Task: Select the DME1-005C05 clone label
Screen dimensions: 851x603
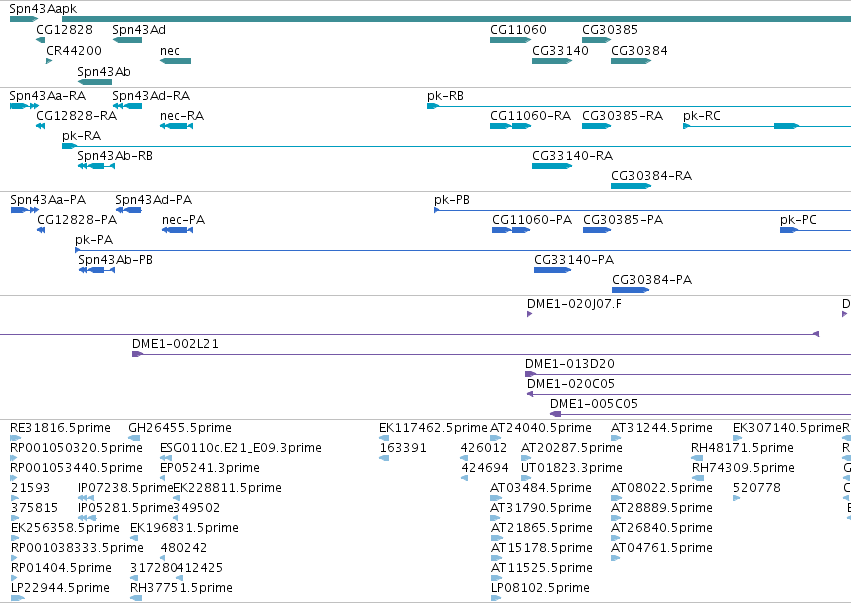Action: 594,405
